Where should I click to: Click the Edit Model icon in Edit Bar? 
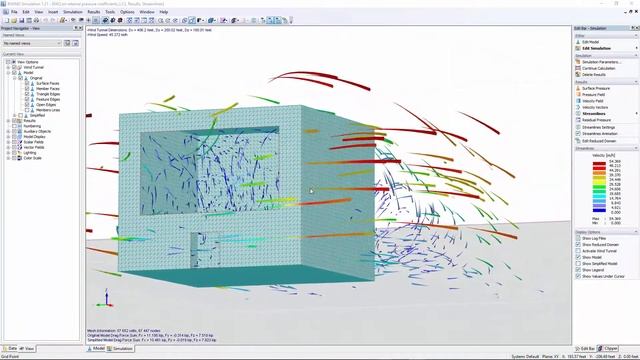(x=578, y=42)
